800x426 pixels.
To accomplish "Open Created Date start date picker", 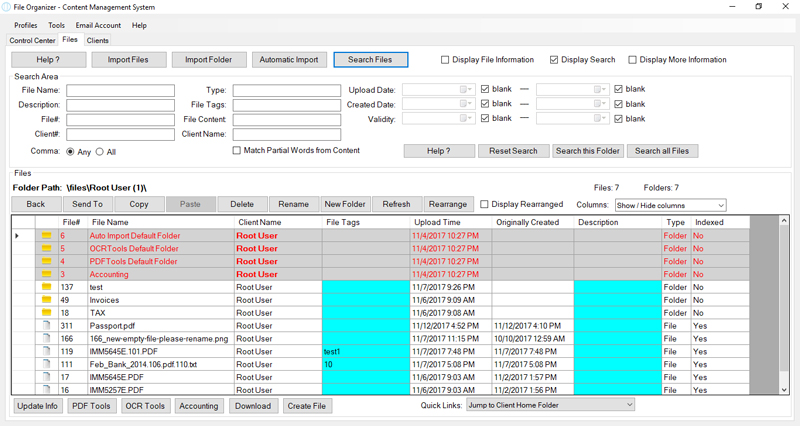I will [467, 104].
